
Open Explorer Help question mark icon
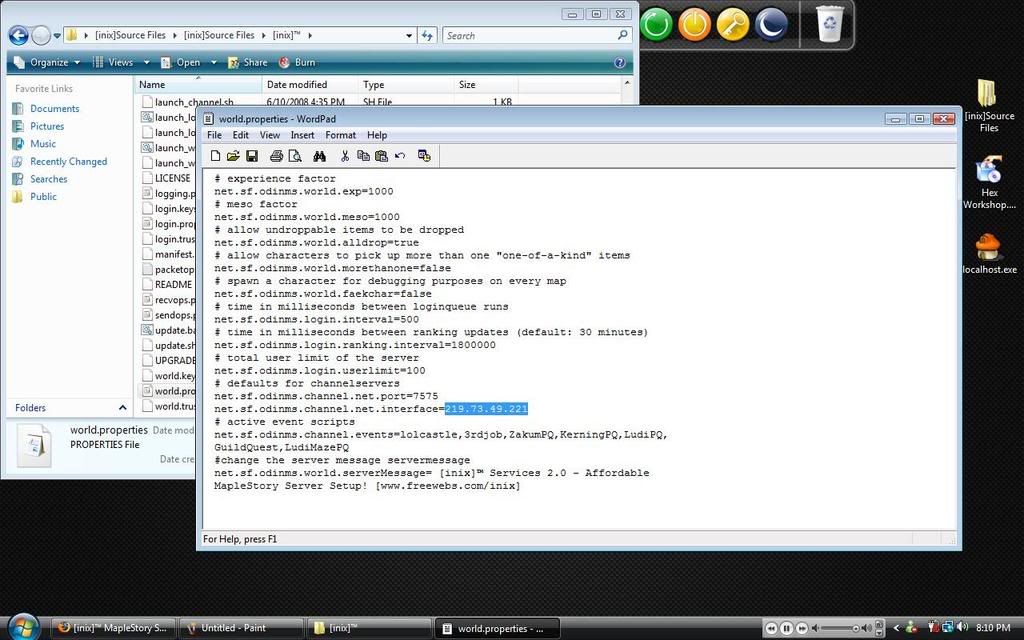pos(620,63)
